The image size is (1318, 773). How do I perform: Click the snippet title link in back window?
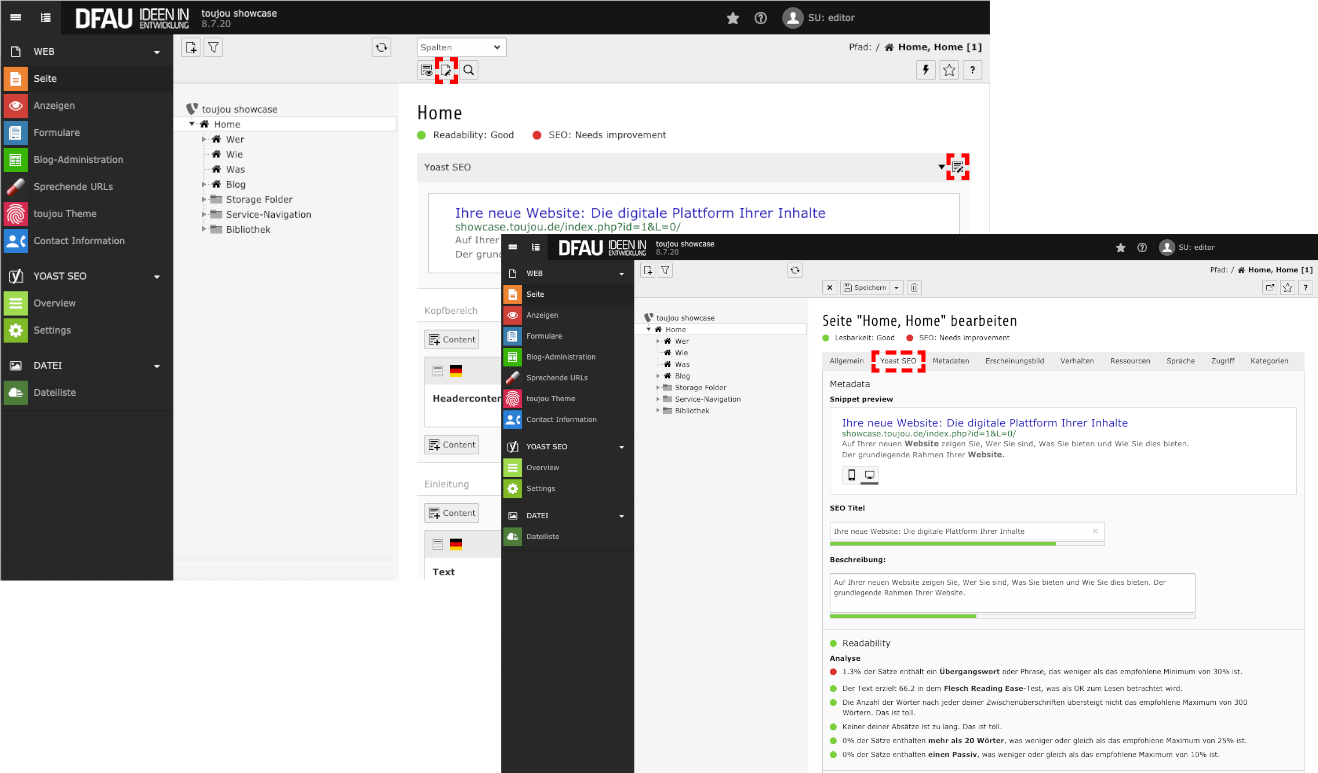640,213
